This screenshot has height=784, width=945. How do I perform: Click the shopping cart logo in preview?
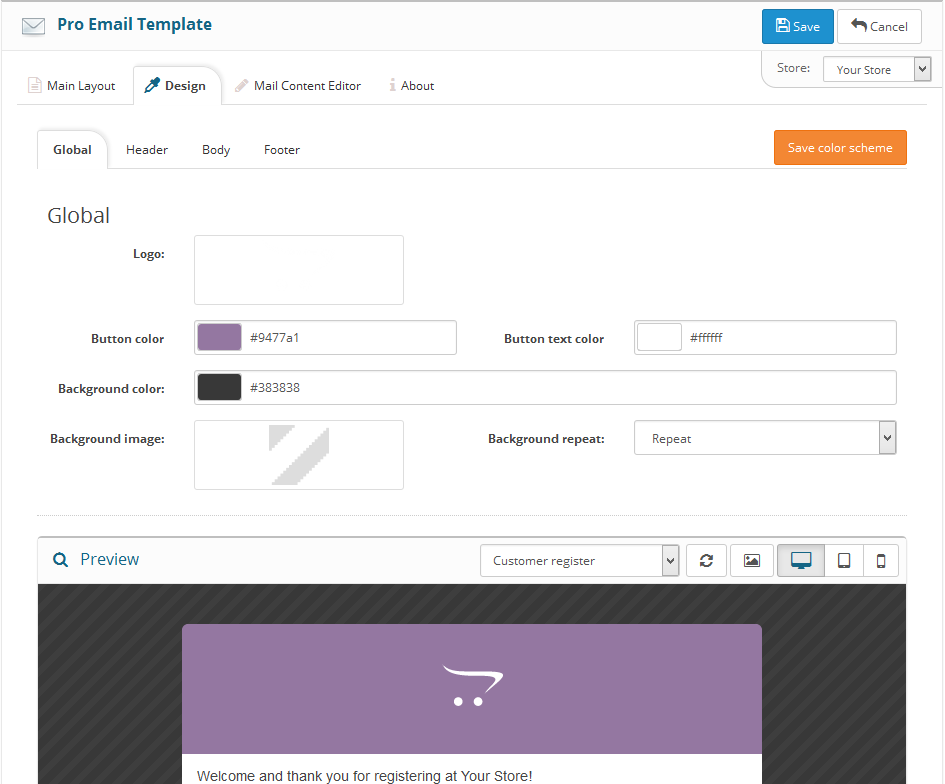click(472, 687)
